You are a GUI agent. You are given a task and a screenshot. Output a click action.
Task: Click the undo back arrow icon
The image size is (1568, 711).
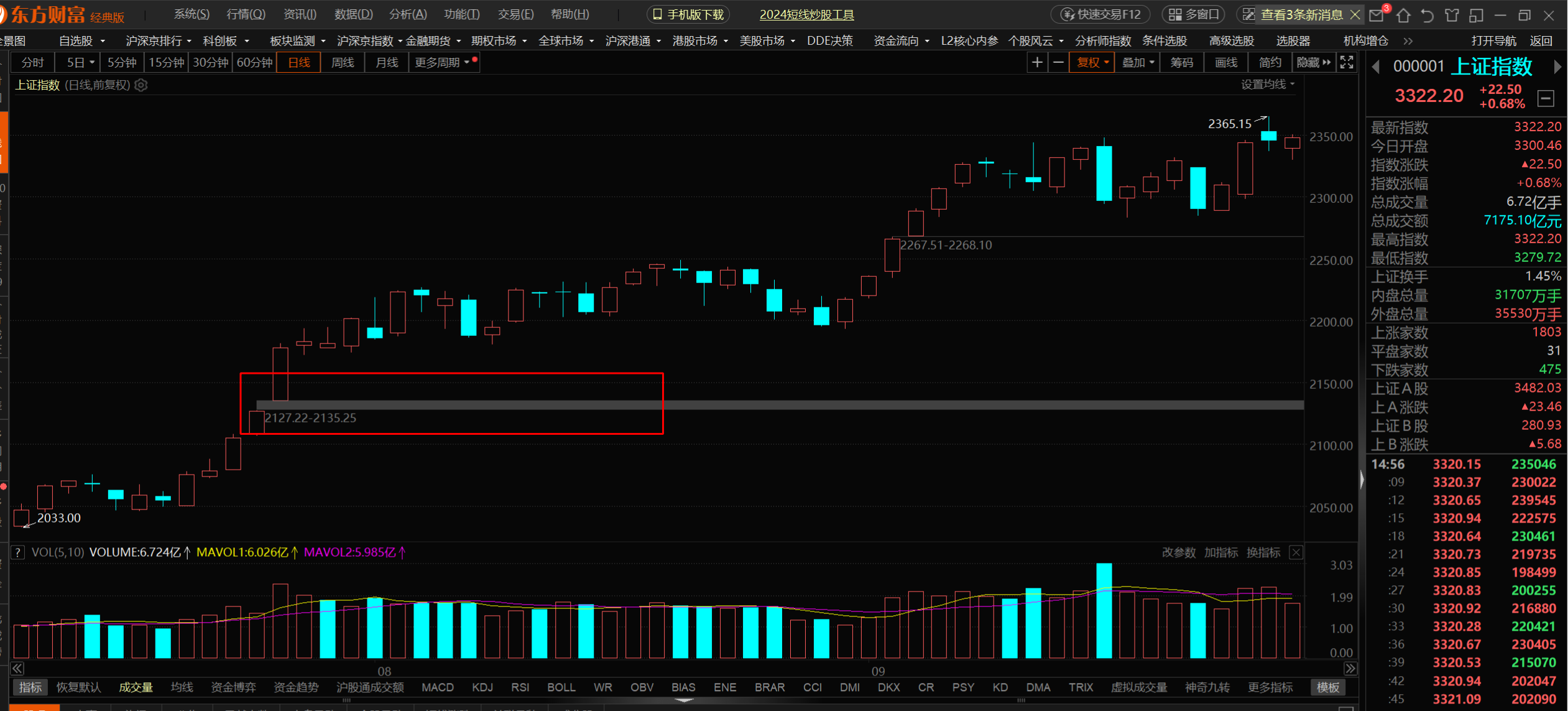coord(1427,15)
